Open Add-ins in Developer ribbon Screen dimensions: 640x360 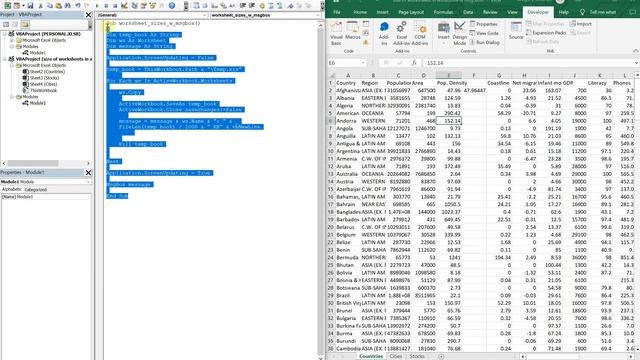384,33
